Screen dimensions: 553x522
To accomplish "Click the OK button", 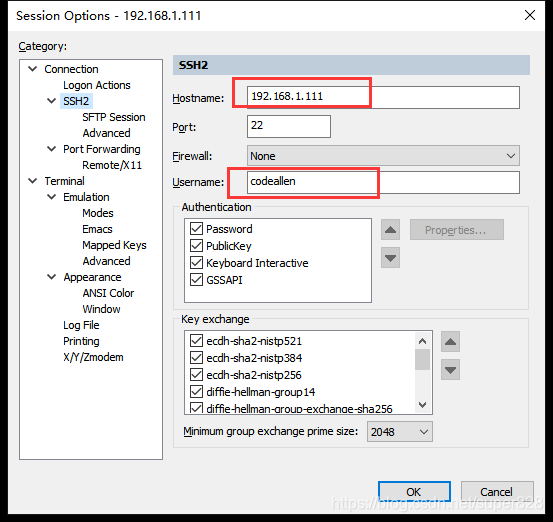I will click(x=414, y=491).
